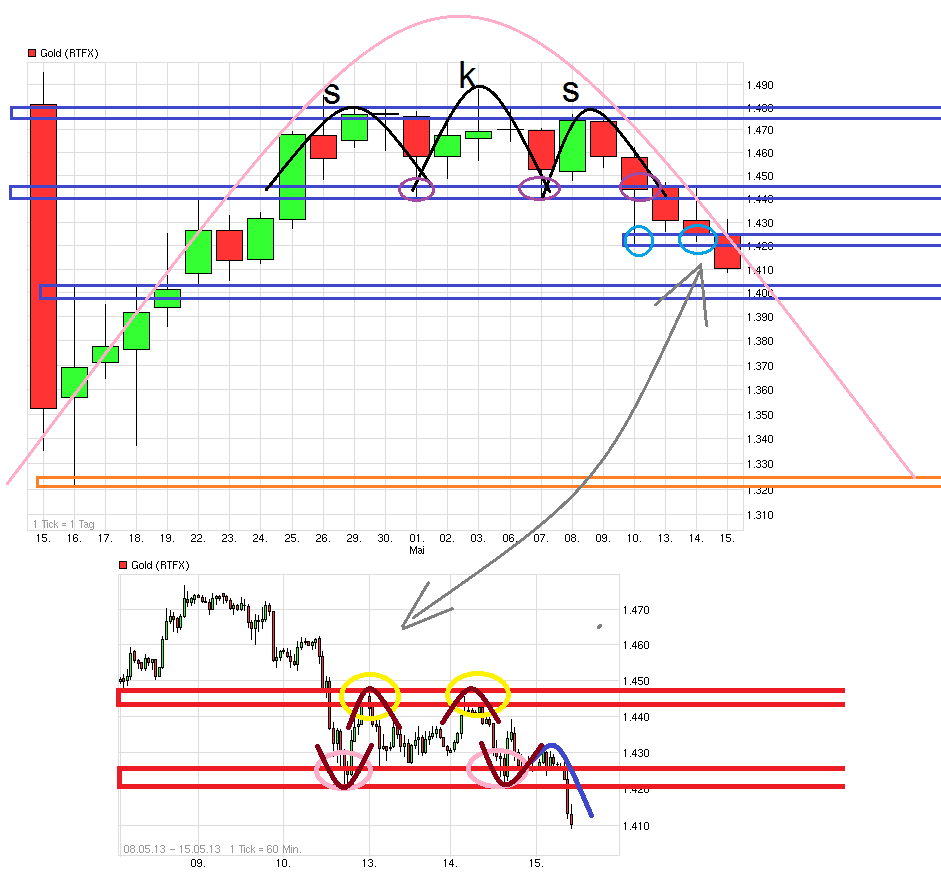Click date label '17.' on the daily chart axis

(x=105, y=538)
